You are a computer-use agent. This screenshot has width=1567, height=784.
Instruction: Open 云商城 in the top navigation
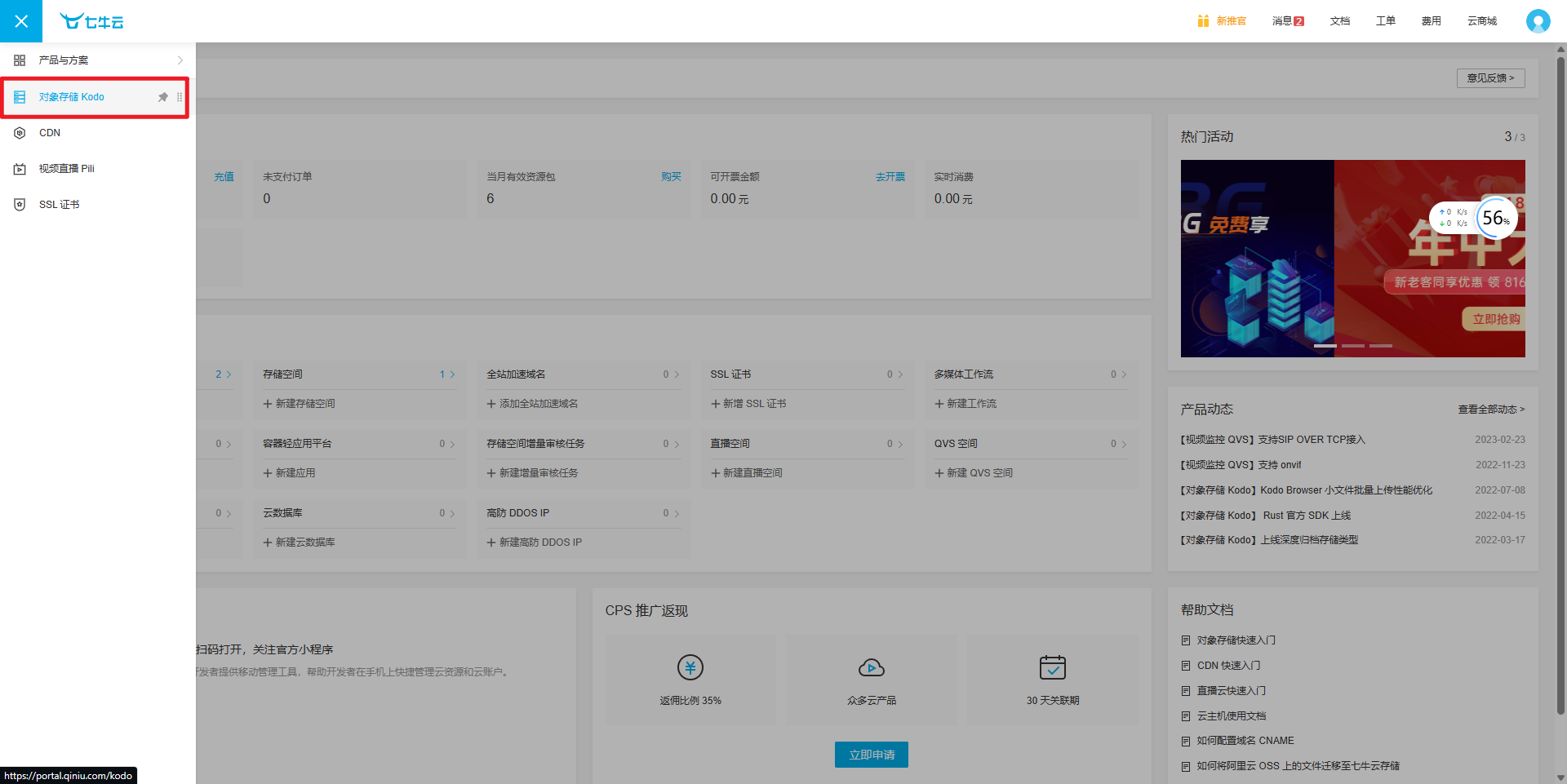pos(1482,21)
